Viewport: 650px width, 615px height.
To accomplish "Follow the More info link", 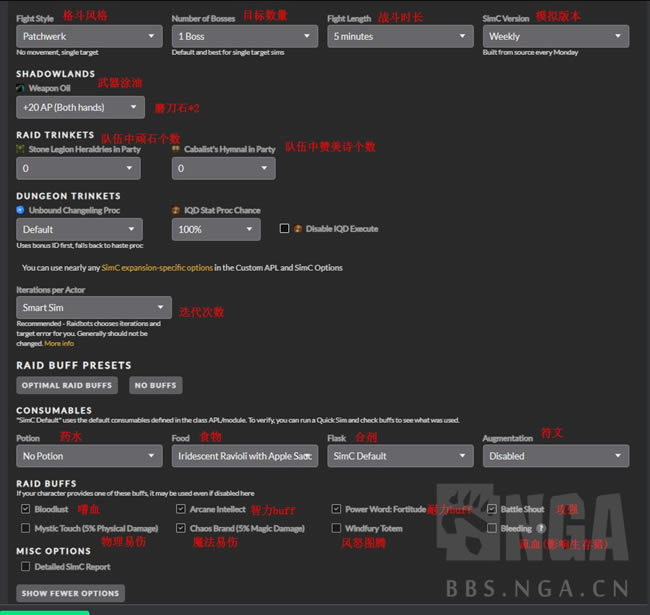I will click(x=59, y=343).
